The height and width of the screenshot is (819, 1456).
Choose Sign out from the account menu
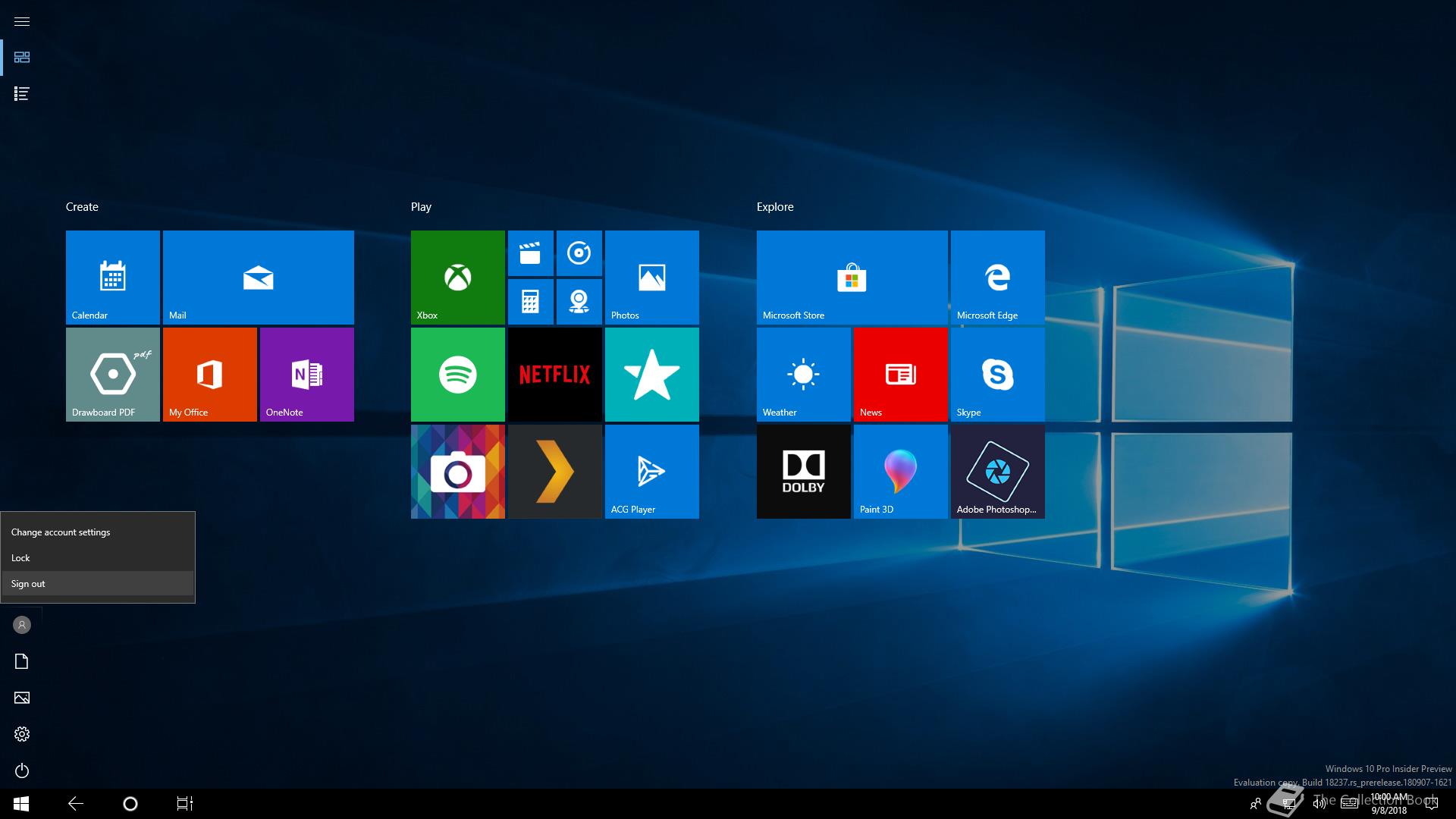(x=98, y=584)
